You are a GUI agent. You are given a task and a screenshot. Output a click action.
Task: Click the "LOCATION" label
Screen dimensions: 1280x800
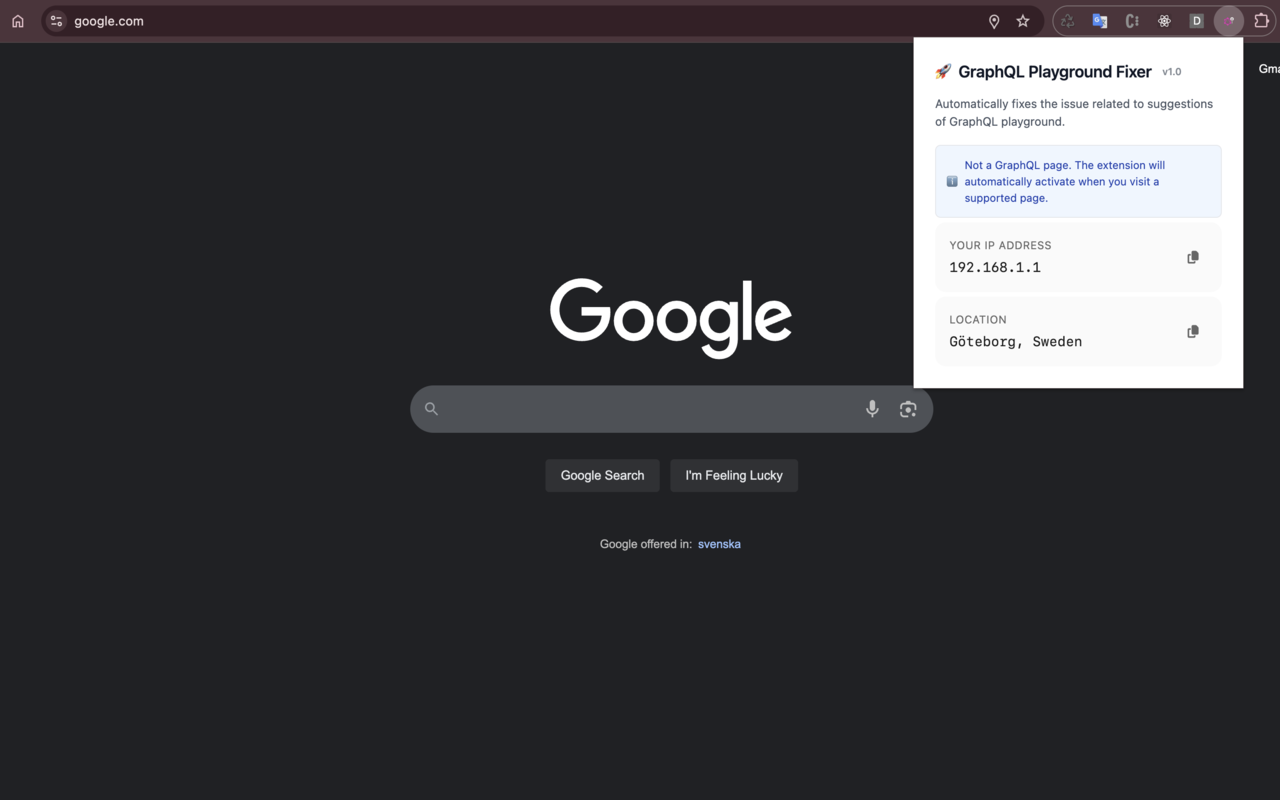tap(978, 319)
